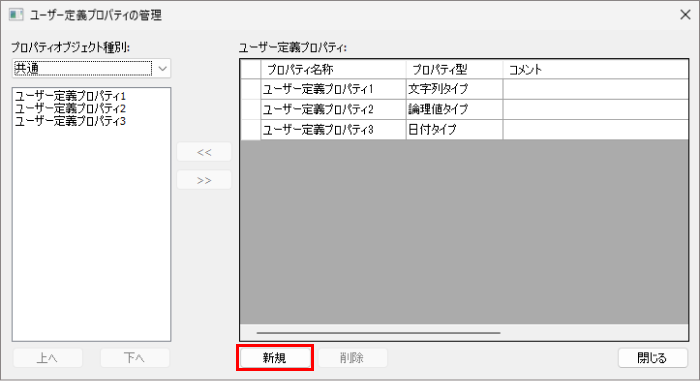Click the 新規 button
This screenshot has height=381, width=700.
coord(275,358)
